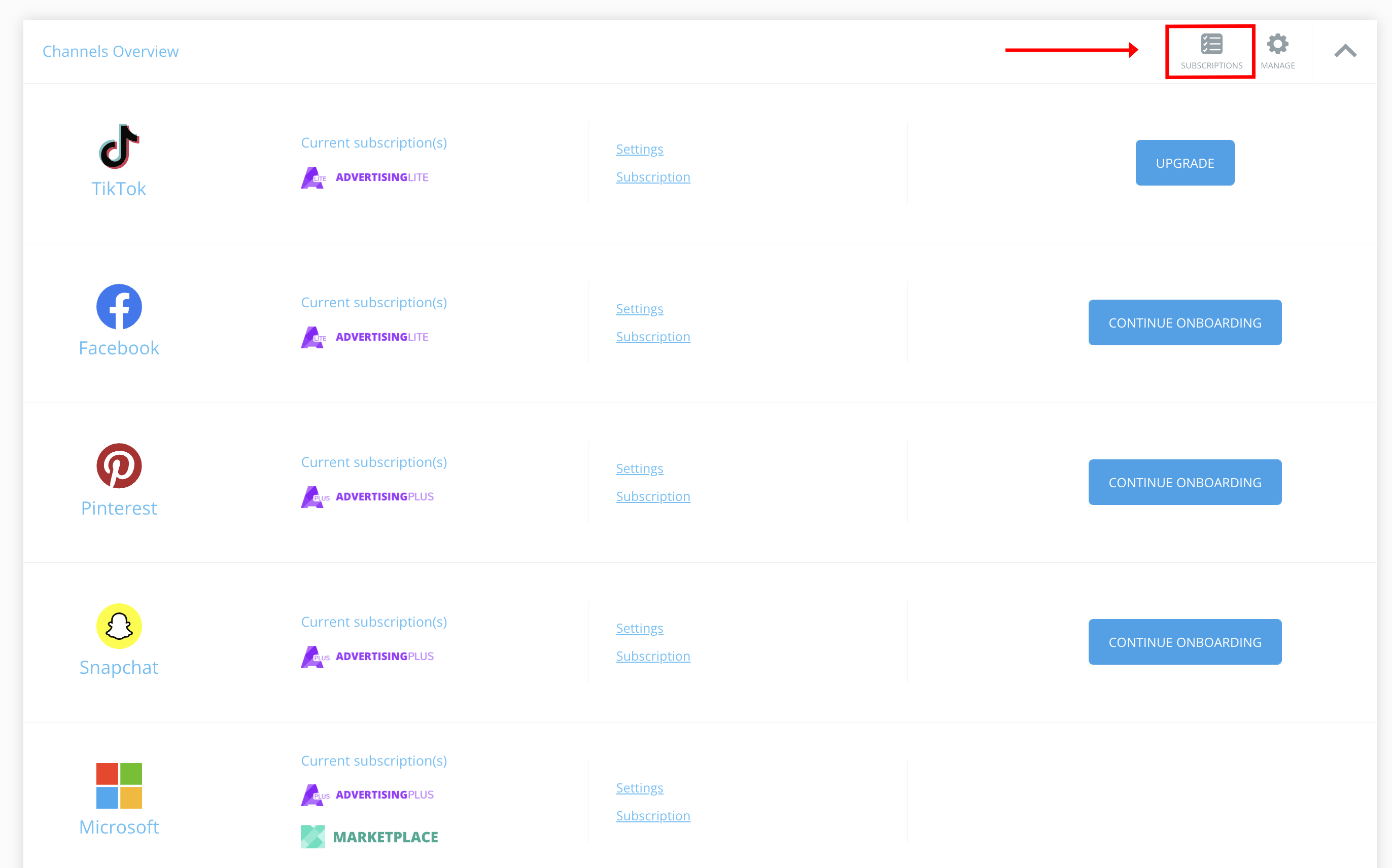Click TikTok's Current subscription(s) label
Screen dimensions: 1392x868
pyautogui.click(x=374, y=142)
